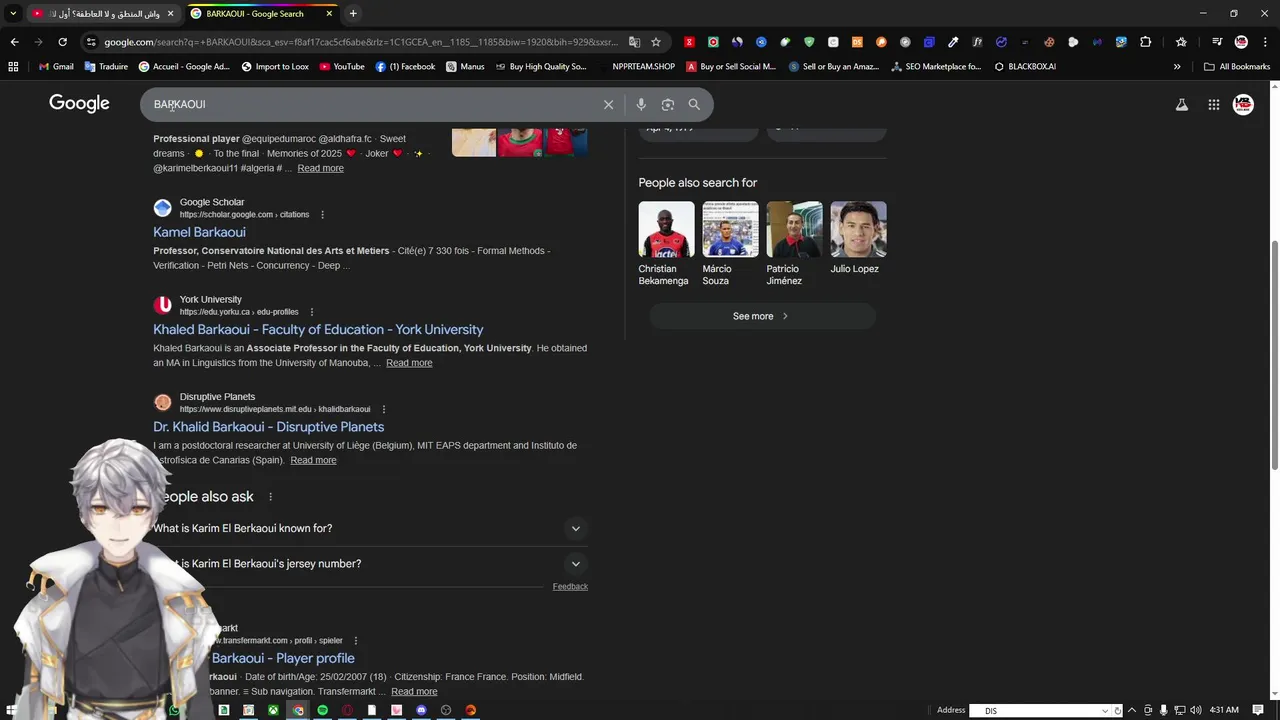
Task: Open more options for the Google Scholar result
Action: (x=322, y=215)
